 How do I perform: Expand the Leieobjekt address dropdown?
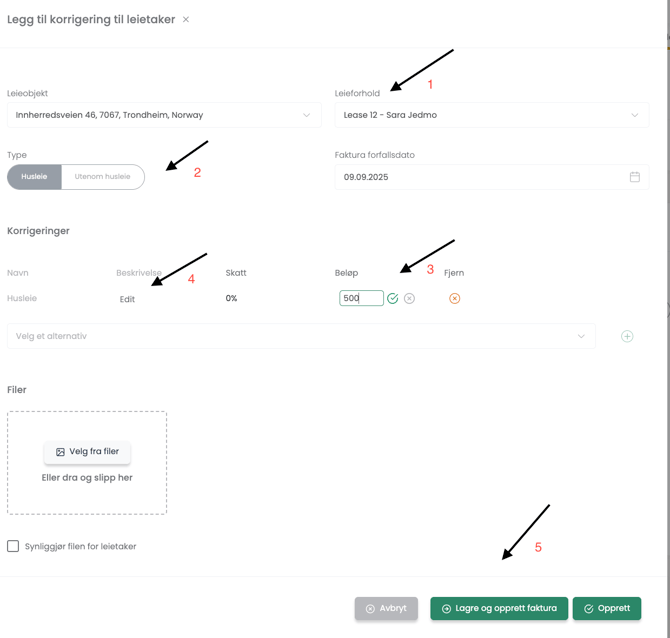tap(164, 115)
